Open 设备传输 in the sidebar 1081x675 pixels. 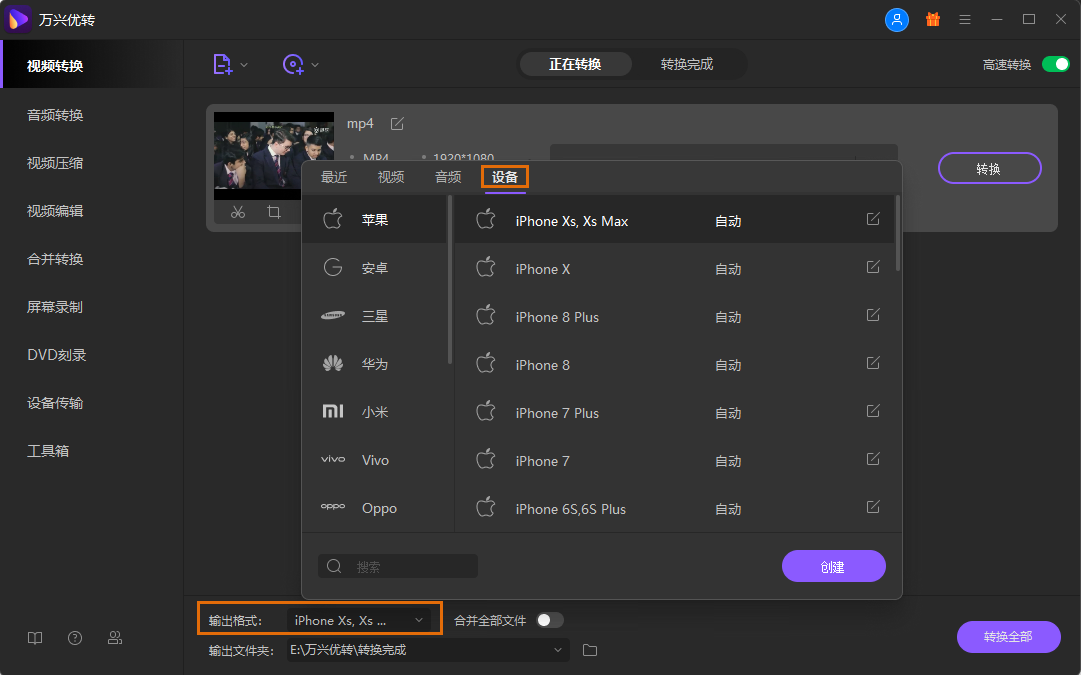point(55,403)
